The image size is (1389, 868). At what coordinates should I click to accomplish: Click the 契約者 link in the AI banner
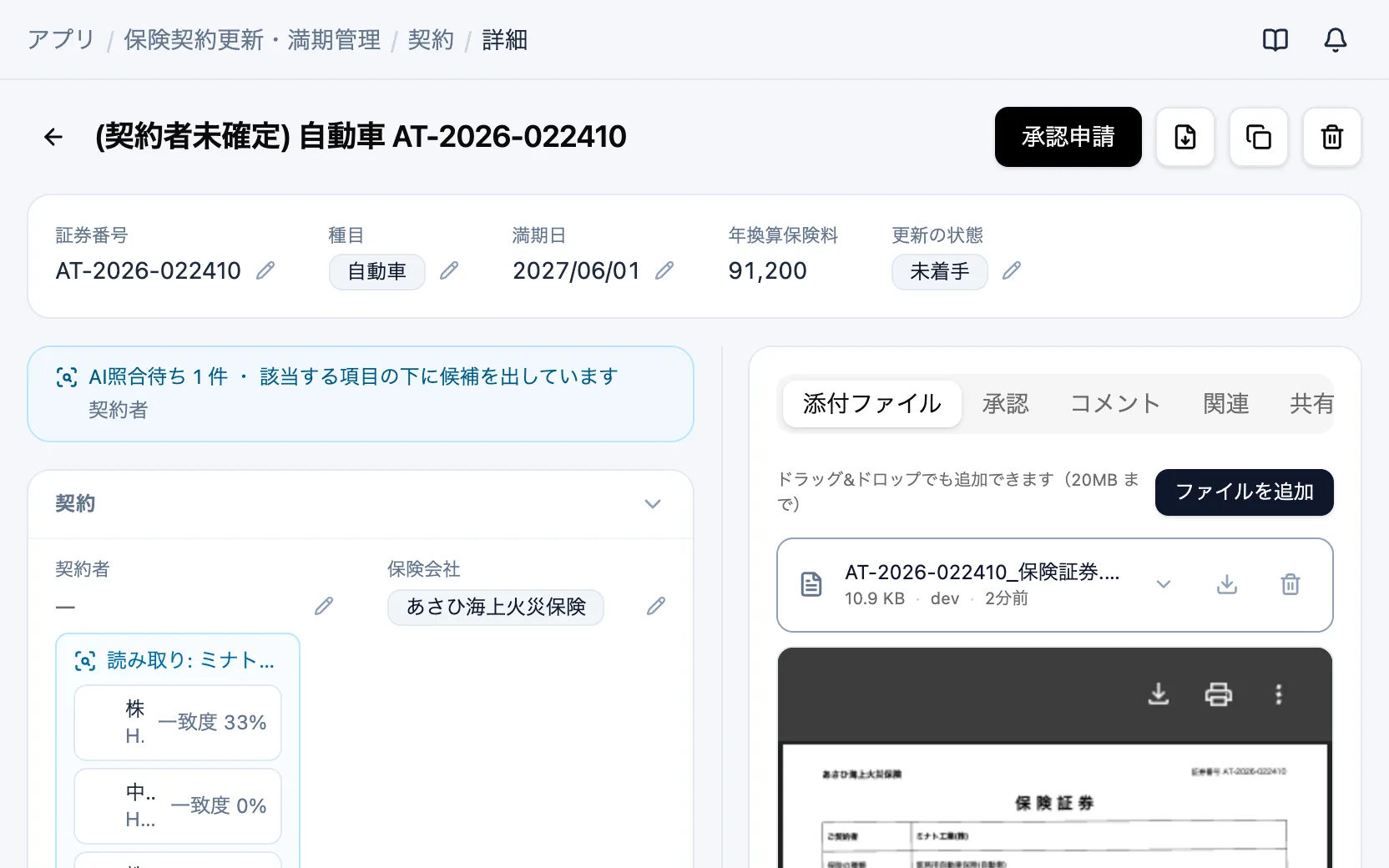(x=119, y=410)
